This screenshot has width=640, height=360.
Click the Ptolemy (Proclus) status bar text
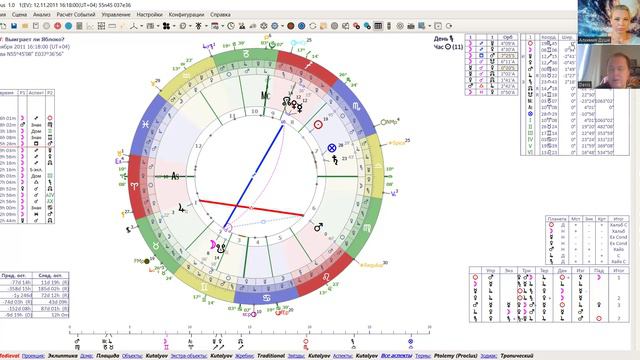[x=456, y=356]
